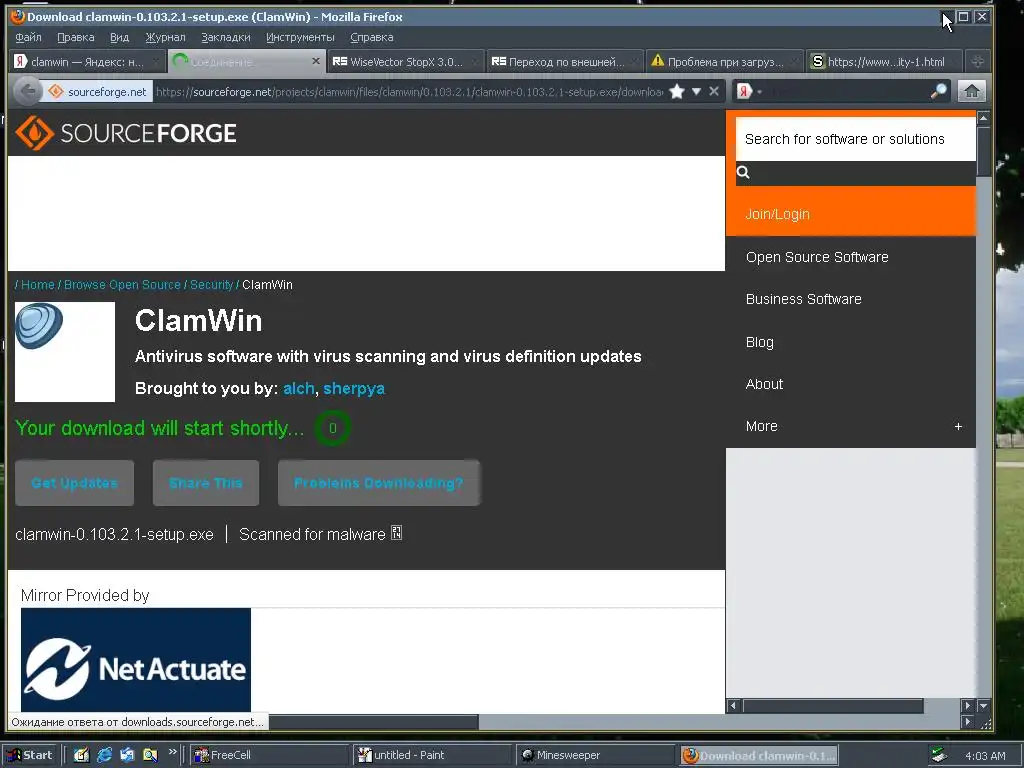Go to the browser Home button
Screen dimensions: 1024x768
coord(972,91)
